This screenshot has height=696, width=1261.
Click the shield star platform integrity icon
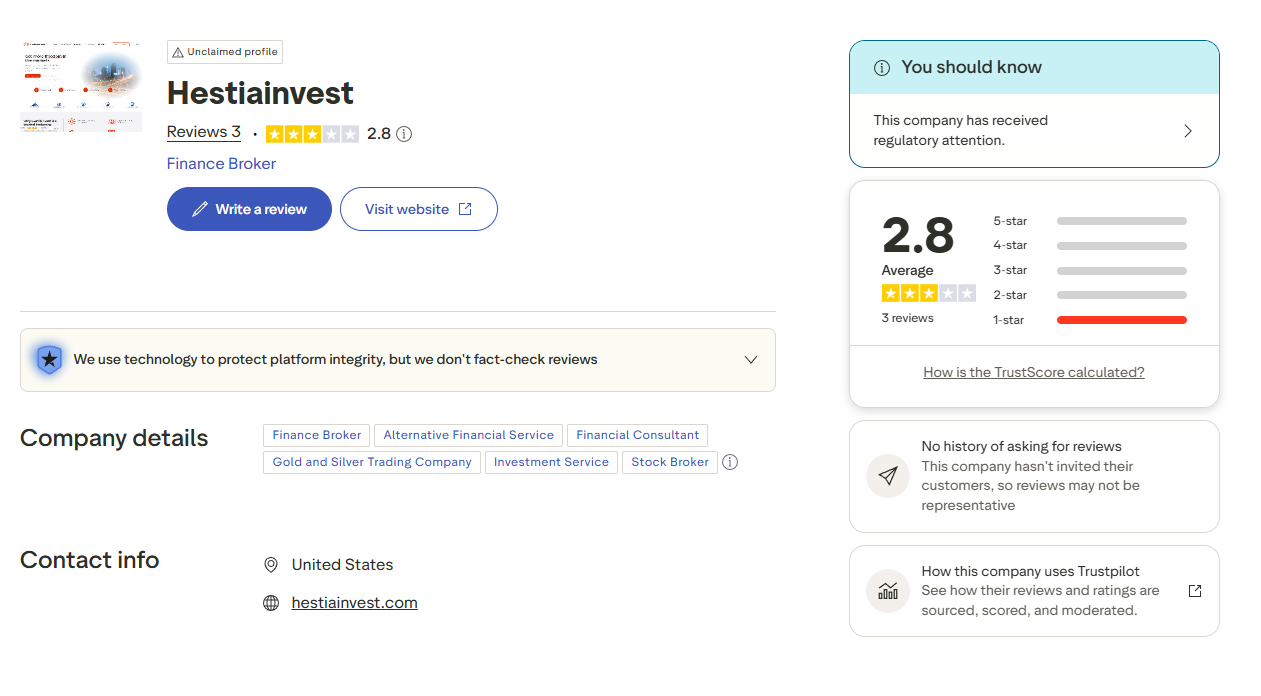click(x=49, y=359)
